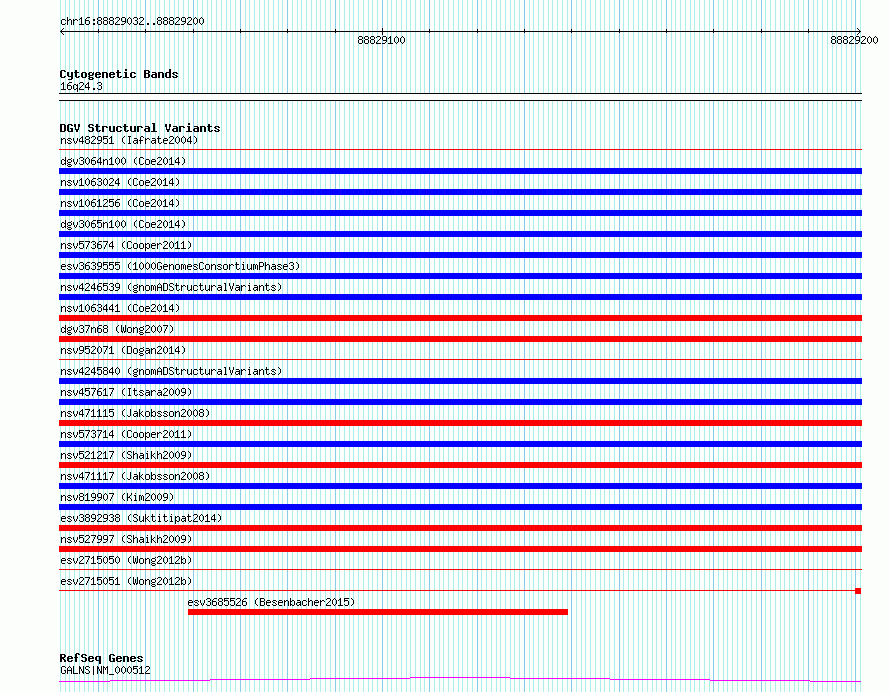The width and height of the screenshot is (890, 692).
Task: Click the red bar under nsv471115
Action: tap(460, 423)
